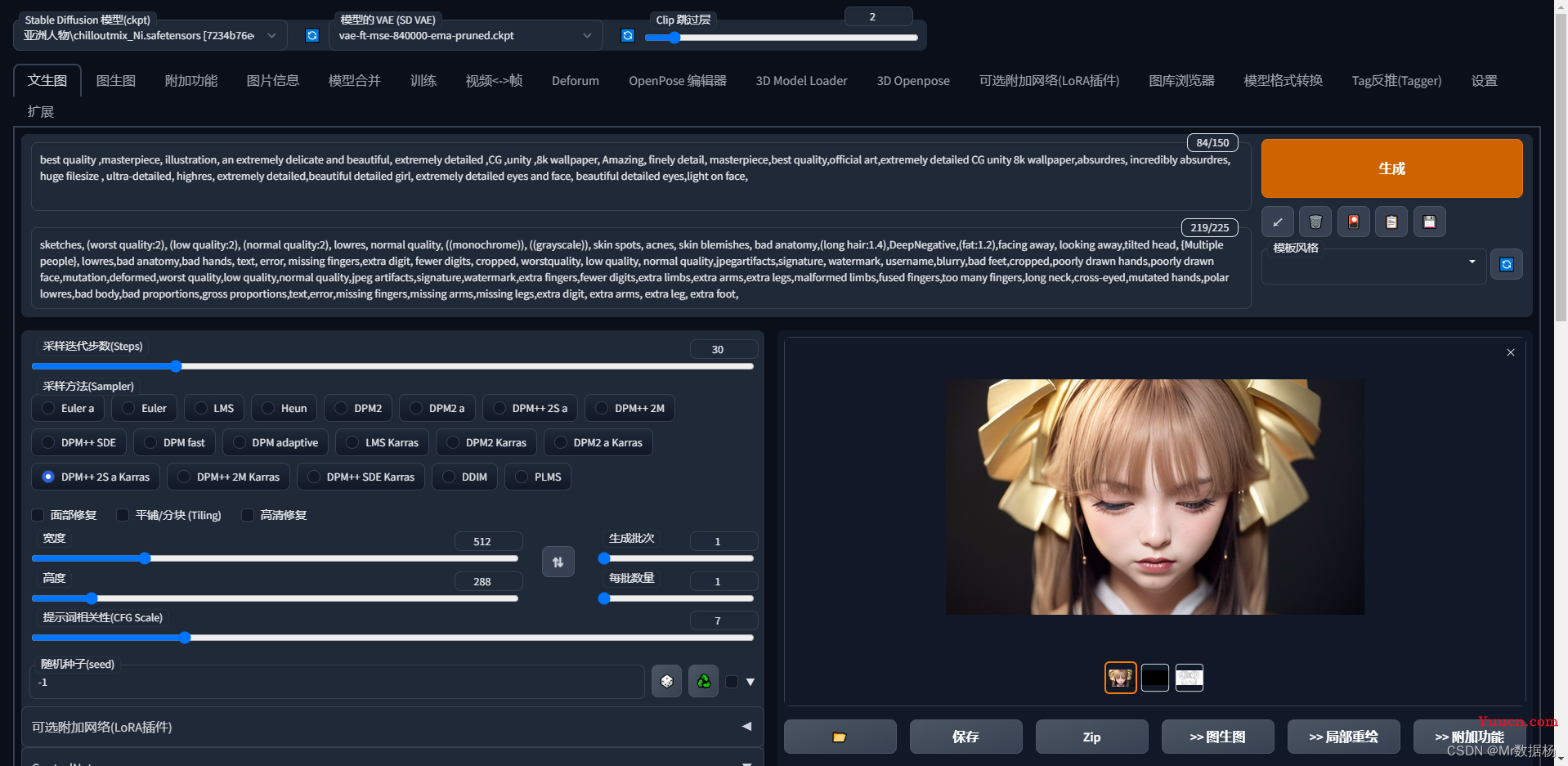Click the 采样迭代步数(Steps) slider handle
The width and height of the screenshot is (1568, 766).
pos(176,366)
